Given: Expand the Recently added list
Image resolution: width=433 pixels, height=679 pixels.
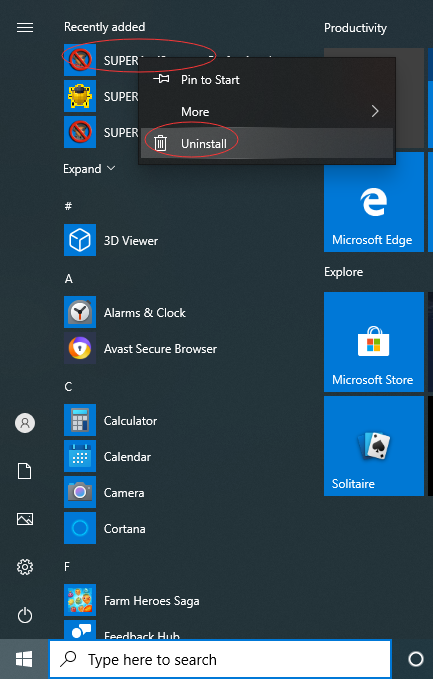Looking at the screenshot, I should tap(89, 168).
